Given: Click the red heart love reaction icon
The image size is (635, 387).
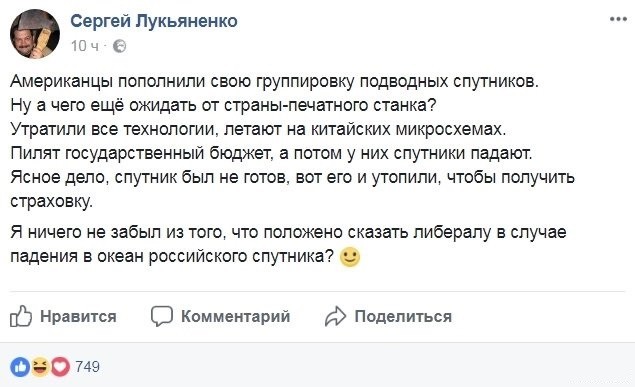Looking at the screenshot, I should pos(60,367).
